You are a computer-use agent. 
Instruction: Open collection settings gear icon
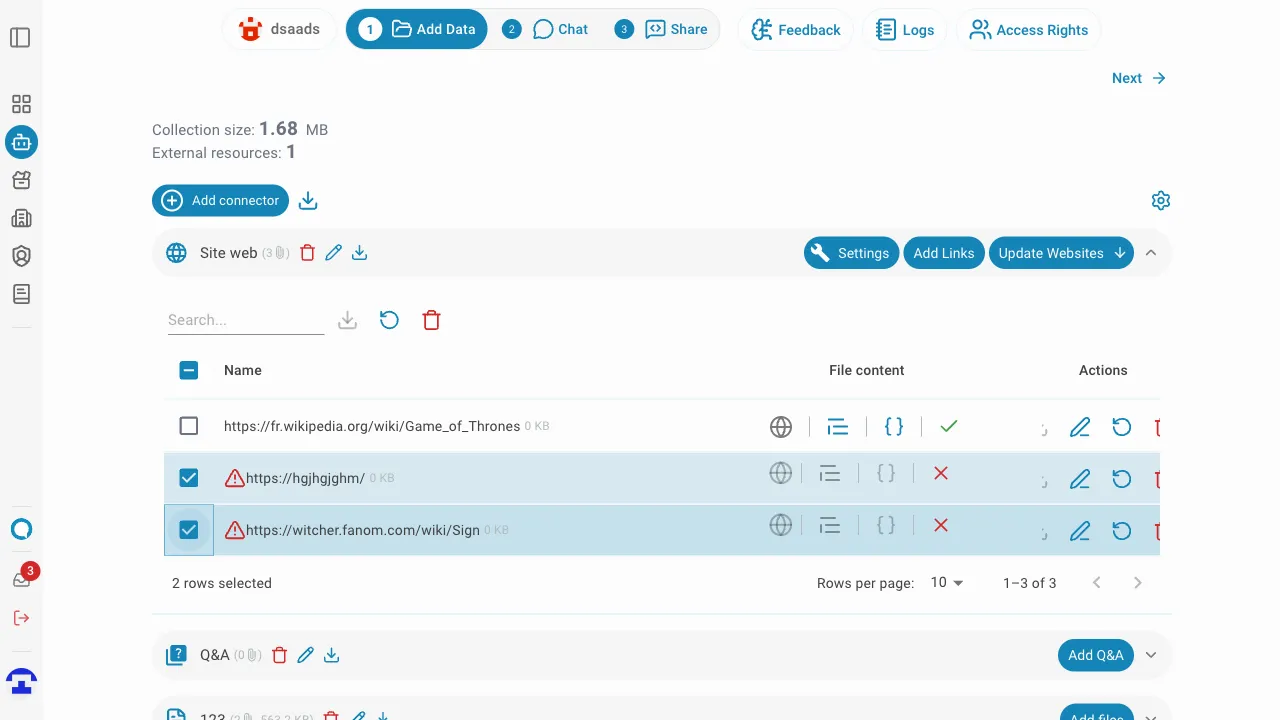point(1160,201)
